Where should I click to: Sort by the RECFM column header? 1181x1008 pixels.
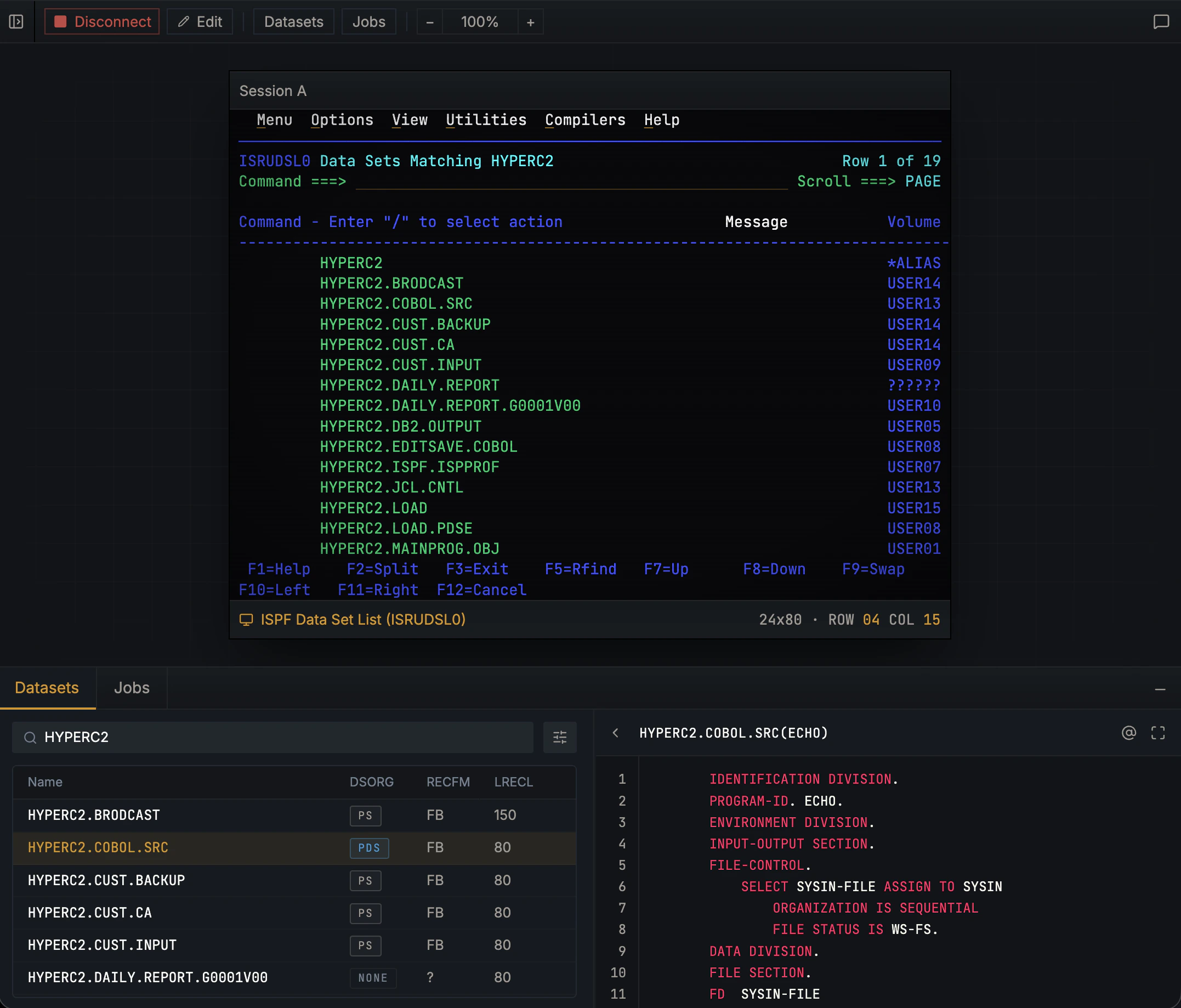(448, 782)
